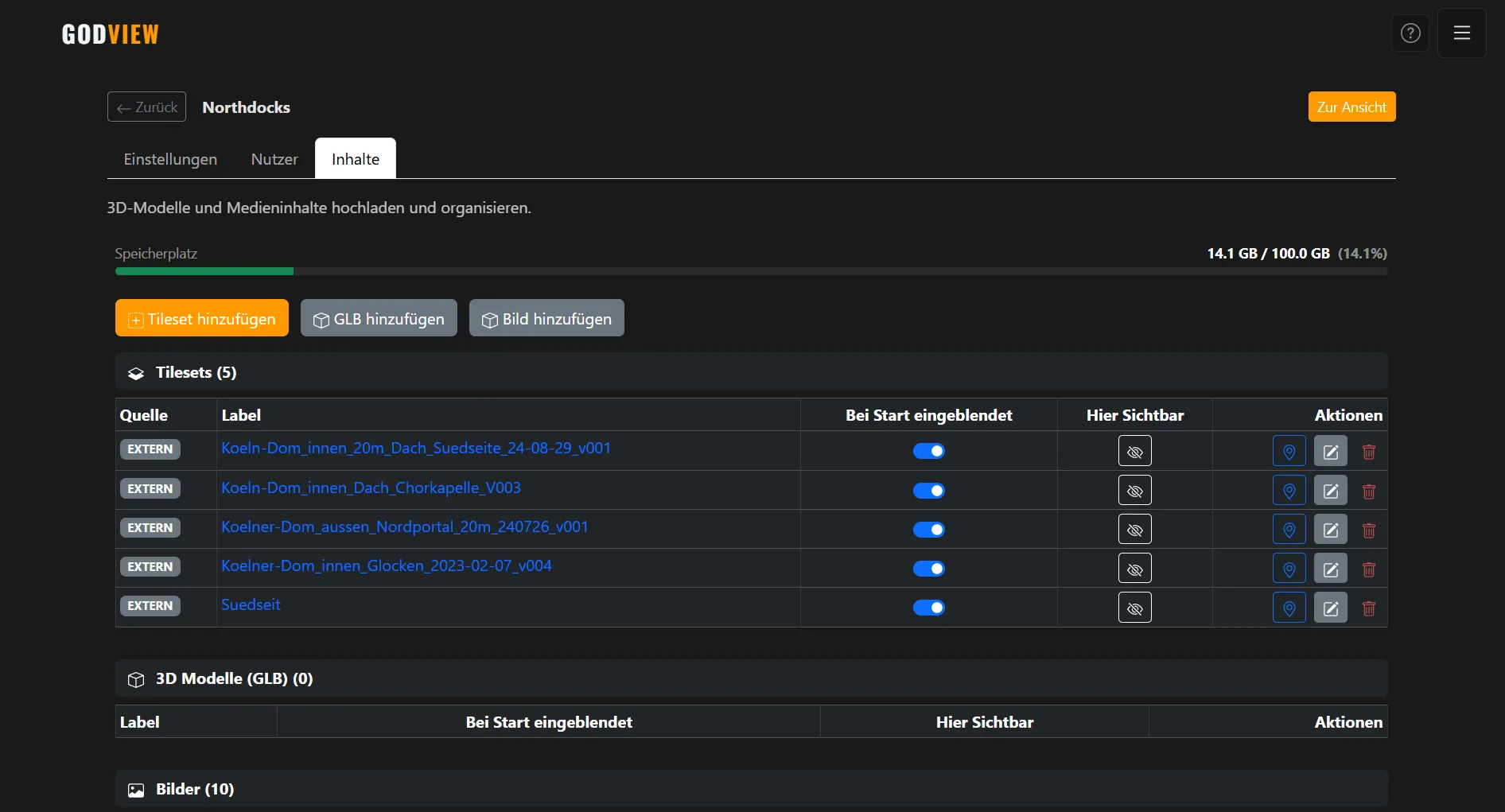Viewport: 1505px width, 812px height.
Task: Delete the Suedseit tileset
Action: [1368, 608]
